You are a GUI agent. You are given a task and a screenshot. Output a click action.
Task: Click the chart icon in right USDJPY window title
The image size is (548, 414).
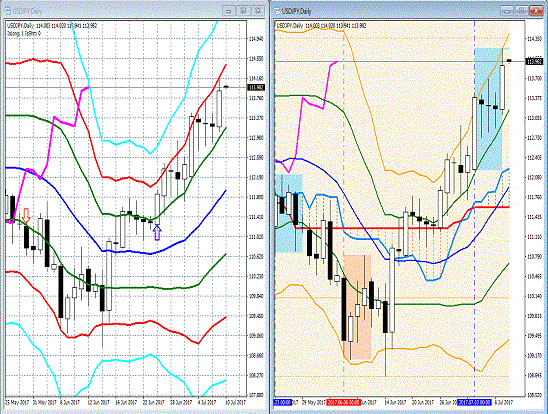[277, 11]
